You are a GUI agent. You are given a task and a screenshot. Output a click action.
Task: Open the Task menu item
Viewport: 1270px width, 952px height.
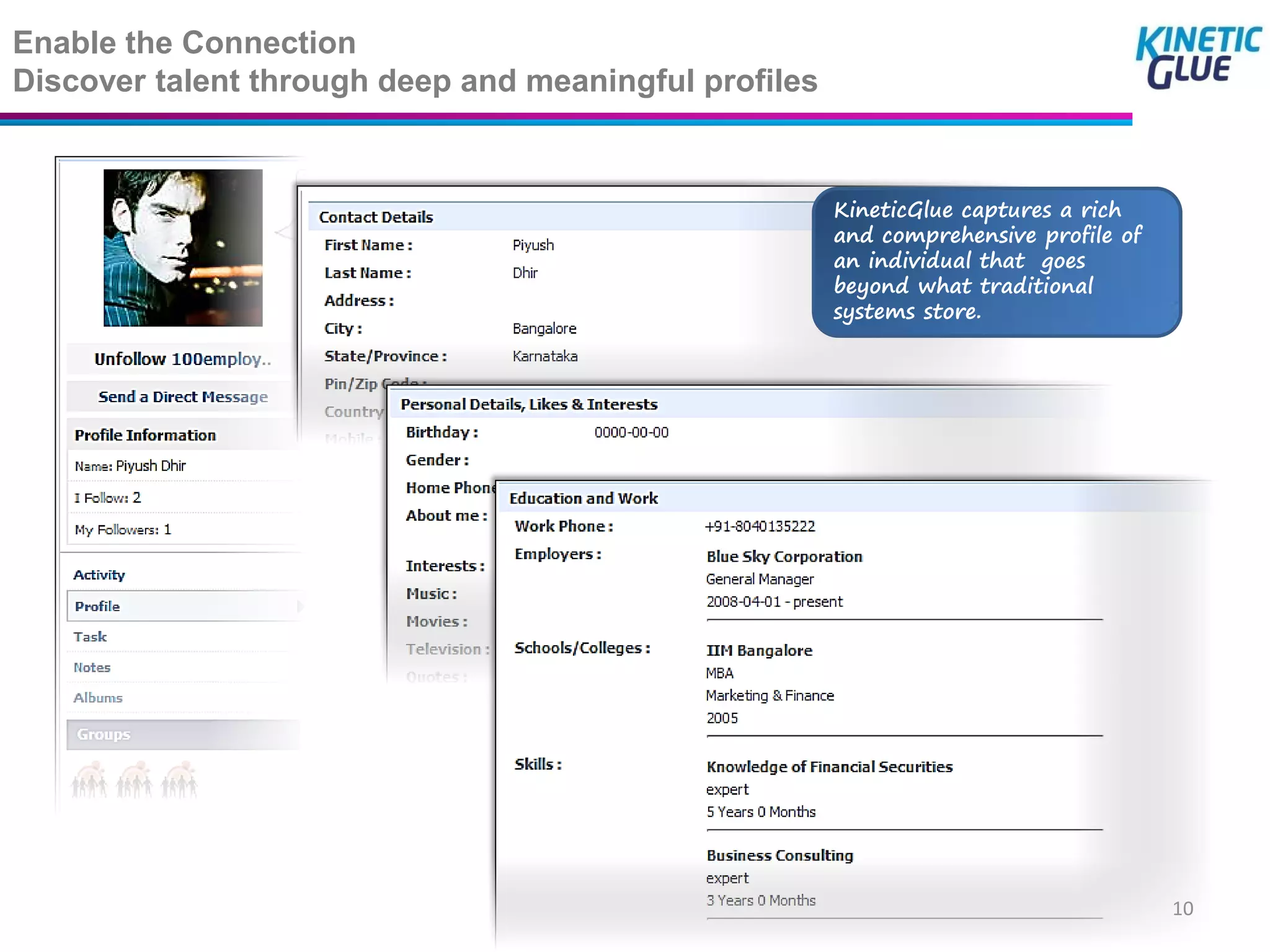pos(90,637)
